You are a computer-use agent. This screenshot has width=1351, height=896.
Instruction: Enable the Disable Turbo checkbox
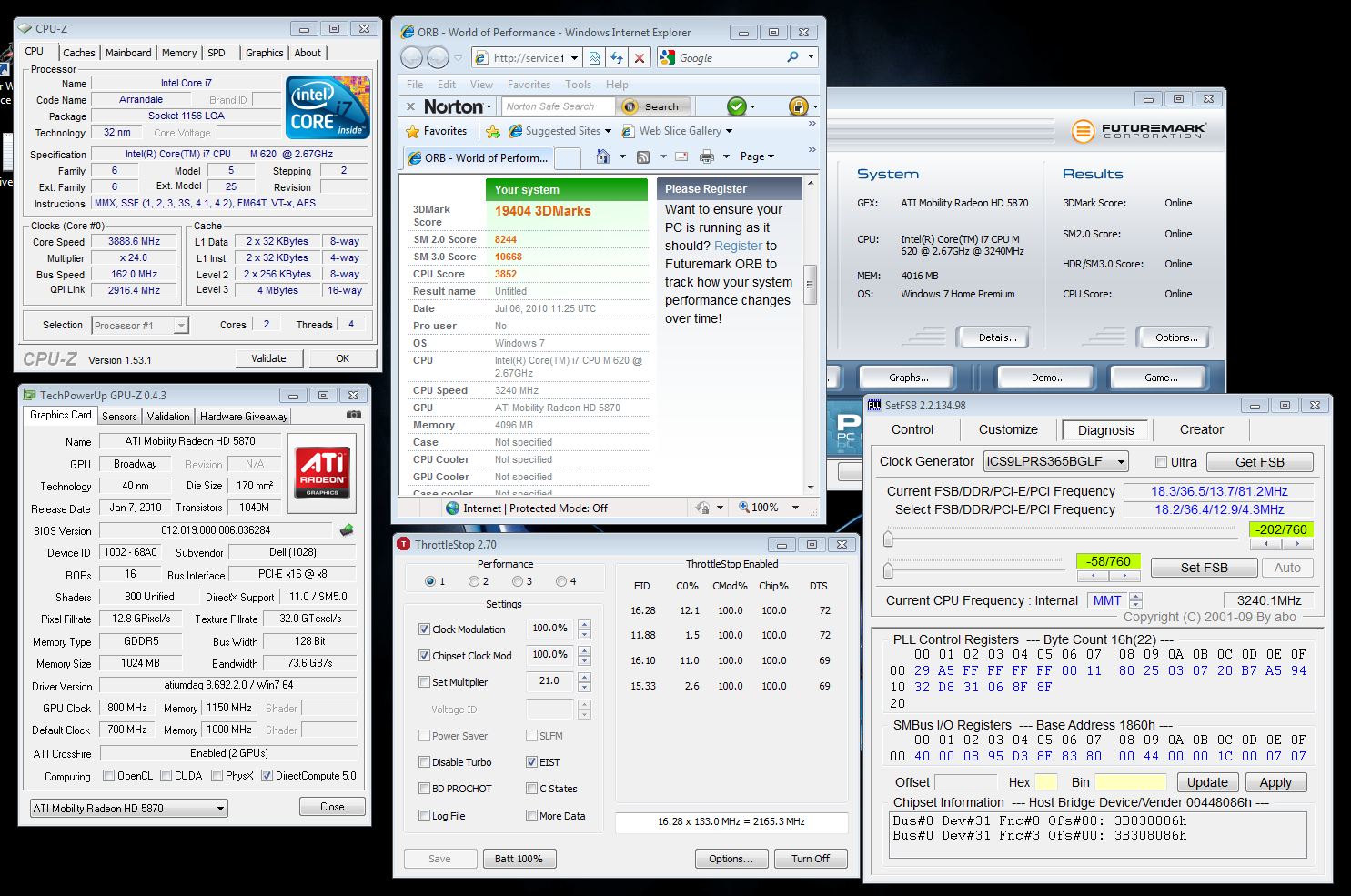[425, 762]
